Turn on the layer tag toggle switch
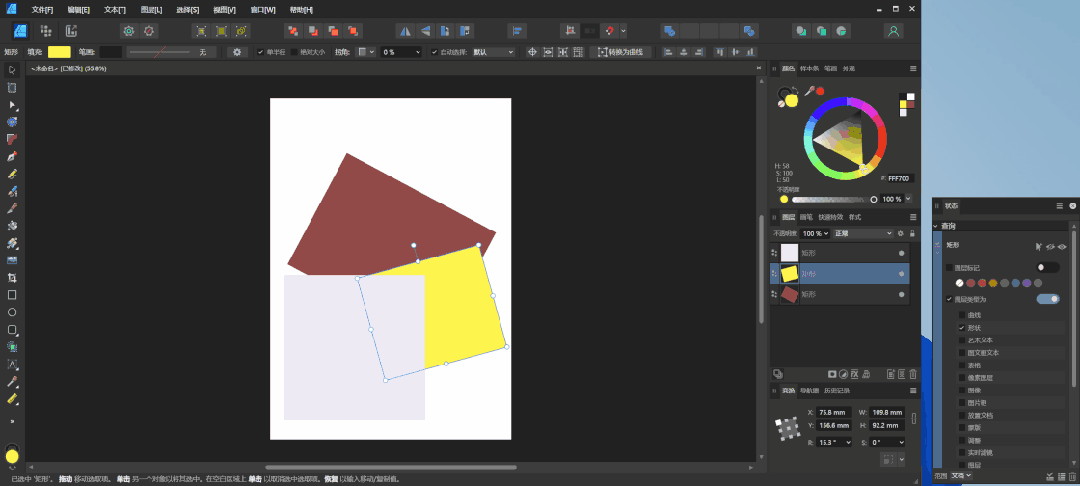 [x=1048, y=267]
